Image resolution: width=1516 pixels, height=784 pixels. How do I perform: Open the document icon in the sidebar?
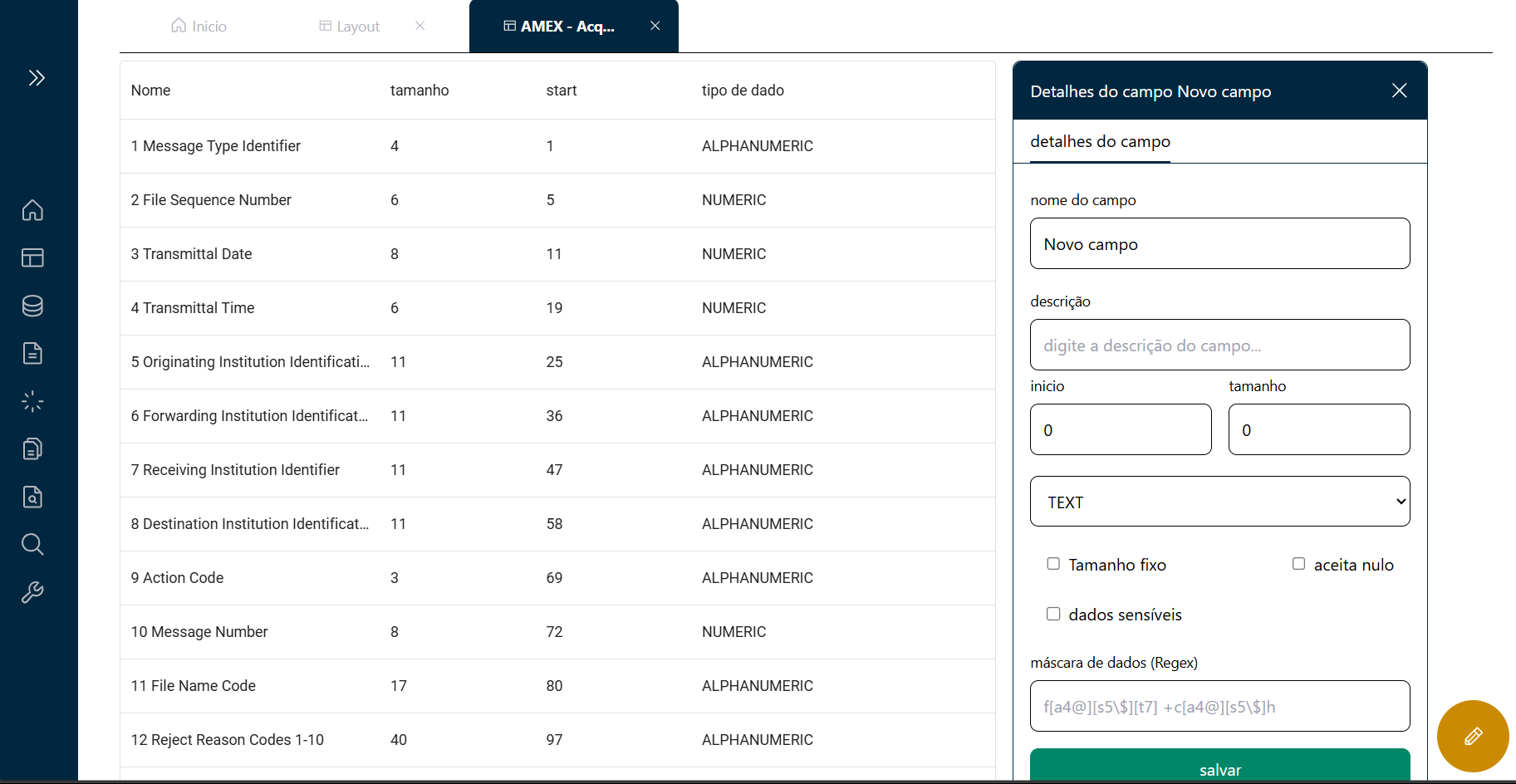(32, 353)
